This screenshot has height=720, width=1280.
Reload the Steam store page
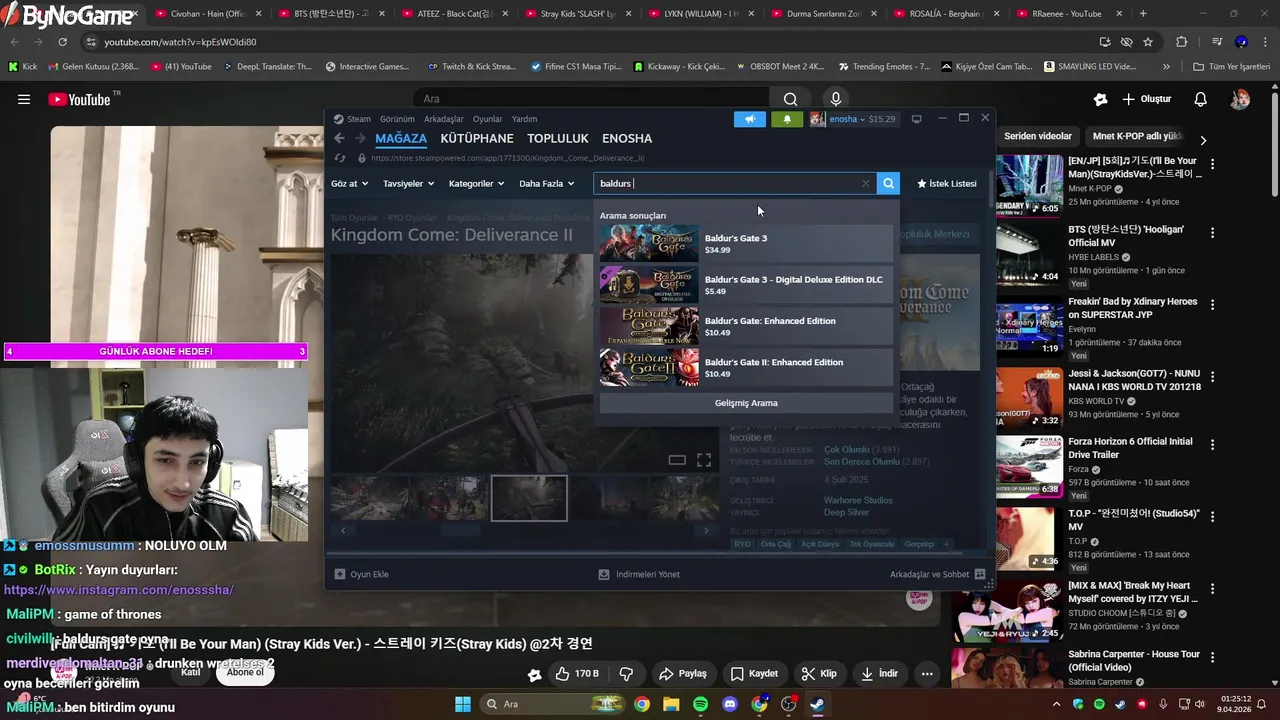[340, 158]
